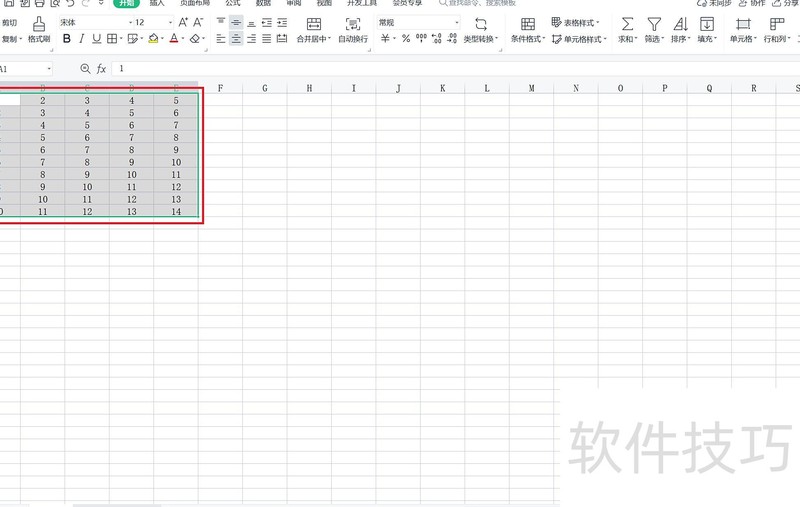Click the not synced (未同步) status
The width and height of the screenshot is (800, 507).
coord(714,3)
